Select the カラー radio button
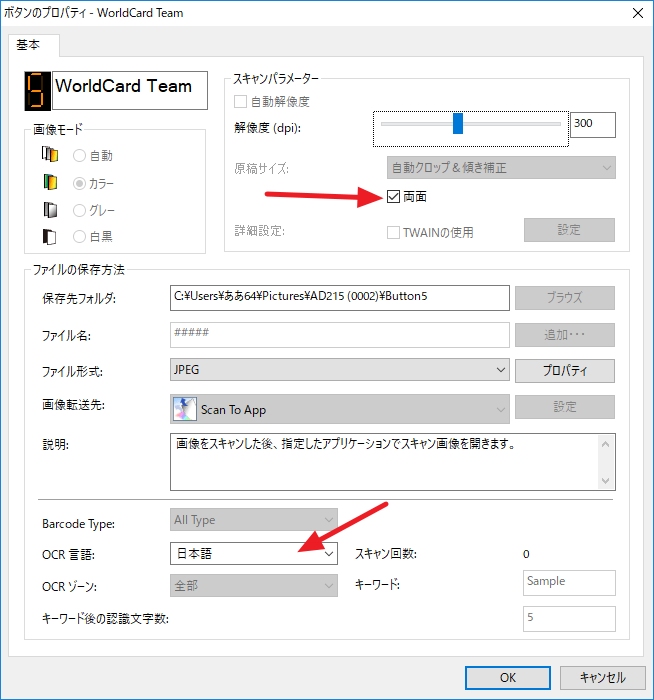The image size is (654, 700). [80, 184]
